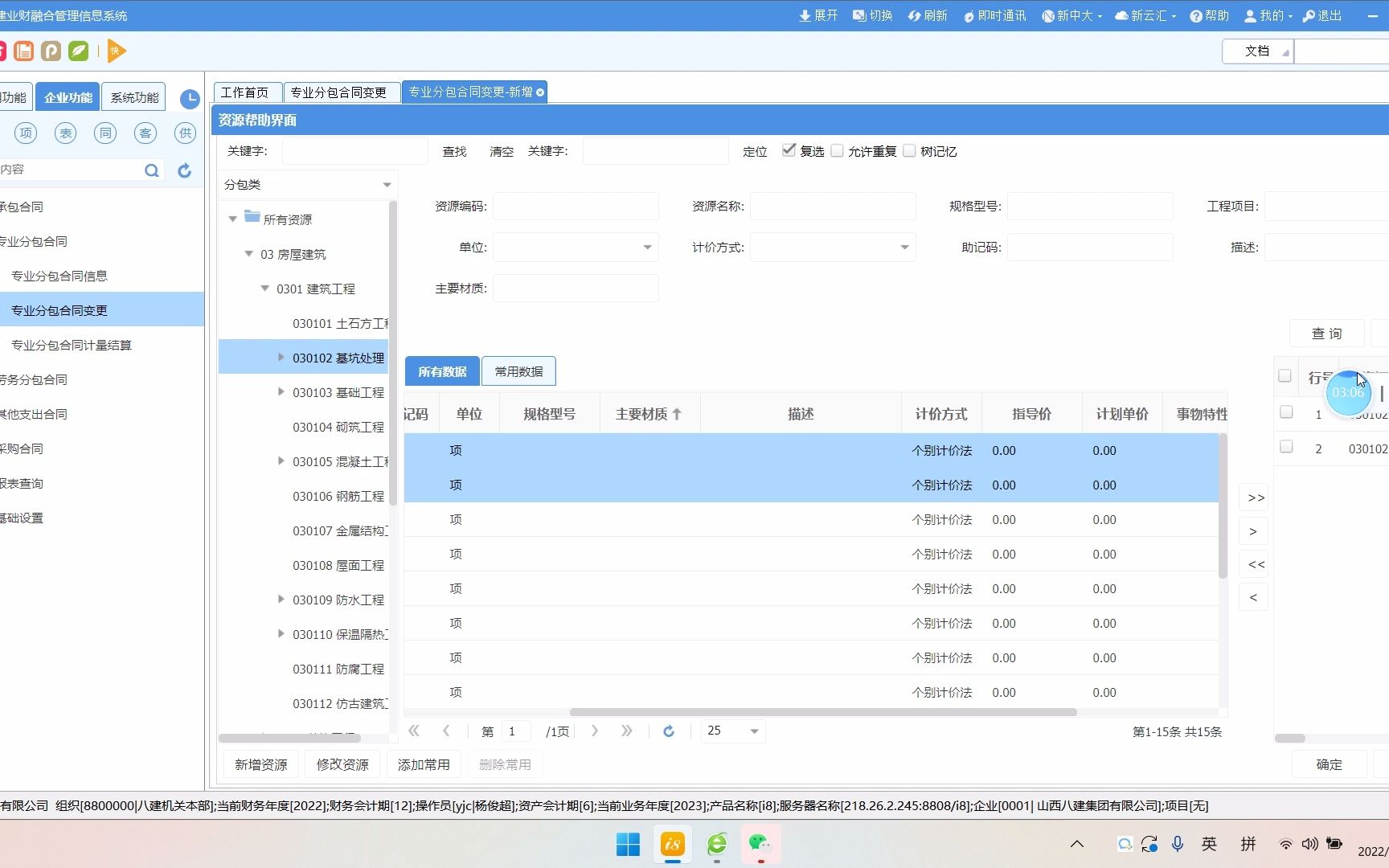Enable the 允许重复 checkbox
The image size is (1389, 868).
837,150
